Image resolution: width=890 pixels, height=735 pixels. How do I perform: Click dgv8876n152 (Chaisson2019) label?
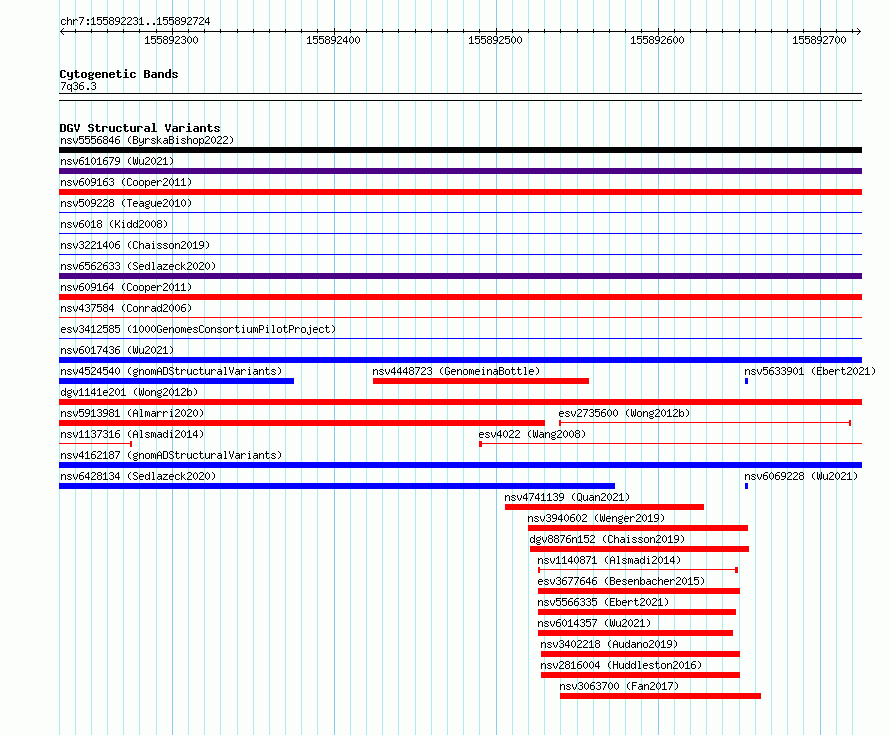607,539
